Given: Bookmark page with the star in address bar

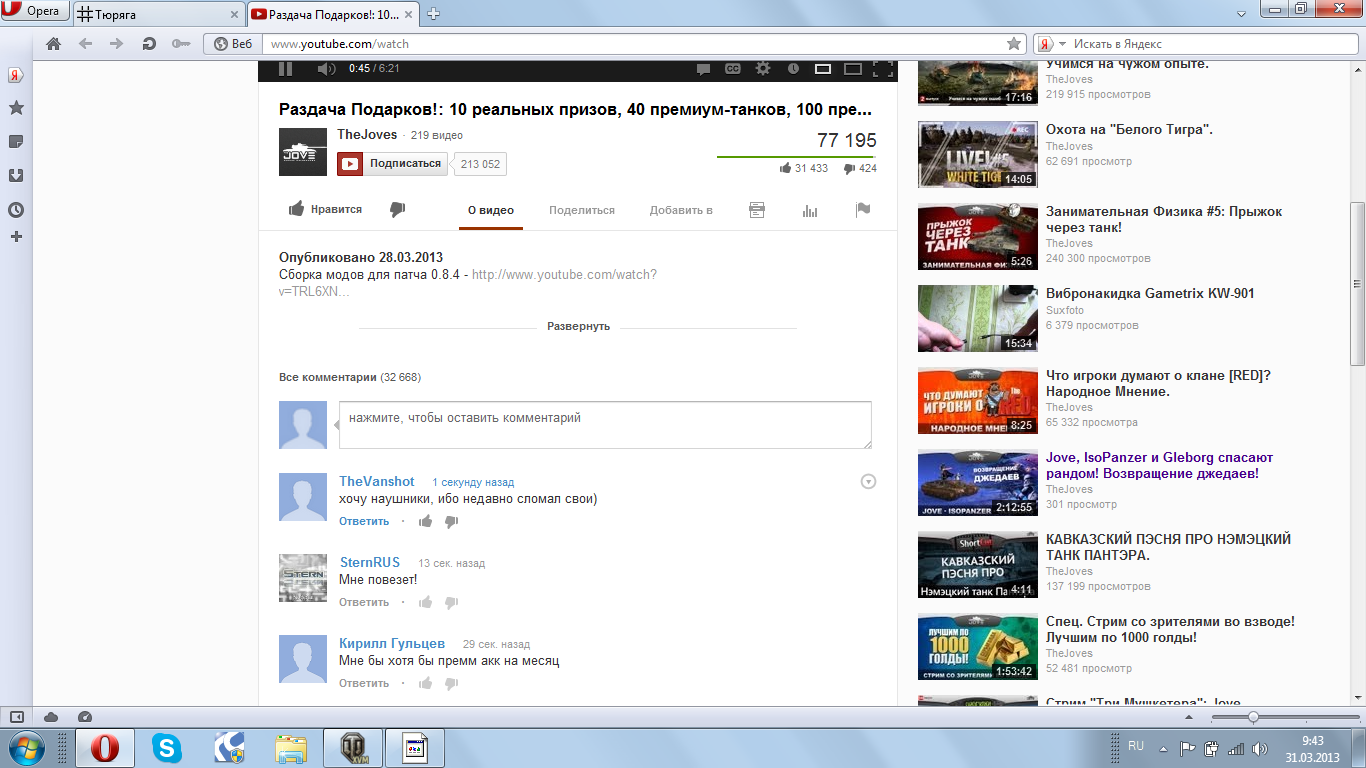Looking at the screenshot, I should click(x=1014, y=44).
